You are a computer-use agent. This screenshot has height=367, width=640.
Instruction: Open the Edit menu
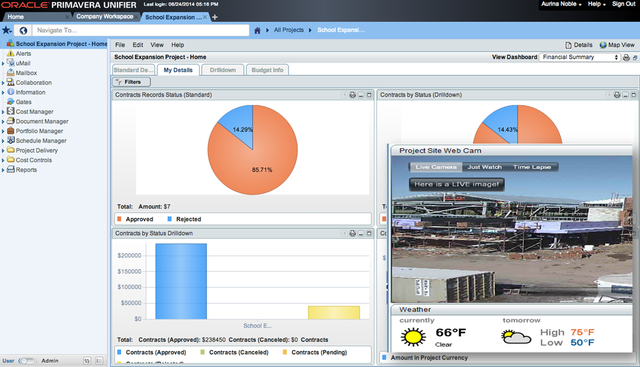[x=138, y=45]
